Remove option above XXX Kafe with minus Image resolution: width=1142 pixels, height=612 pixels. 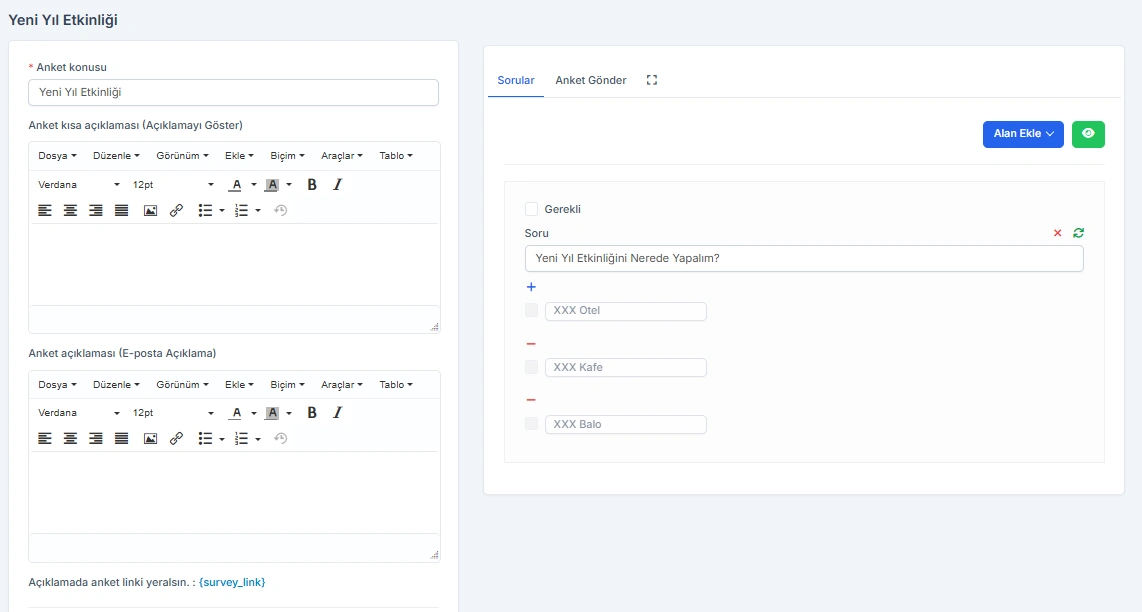click(531, 344)
